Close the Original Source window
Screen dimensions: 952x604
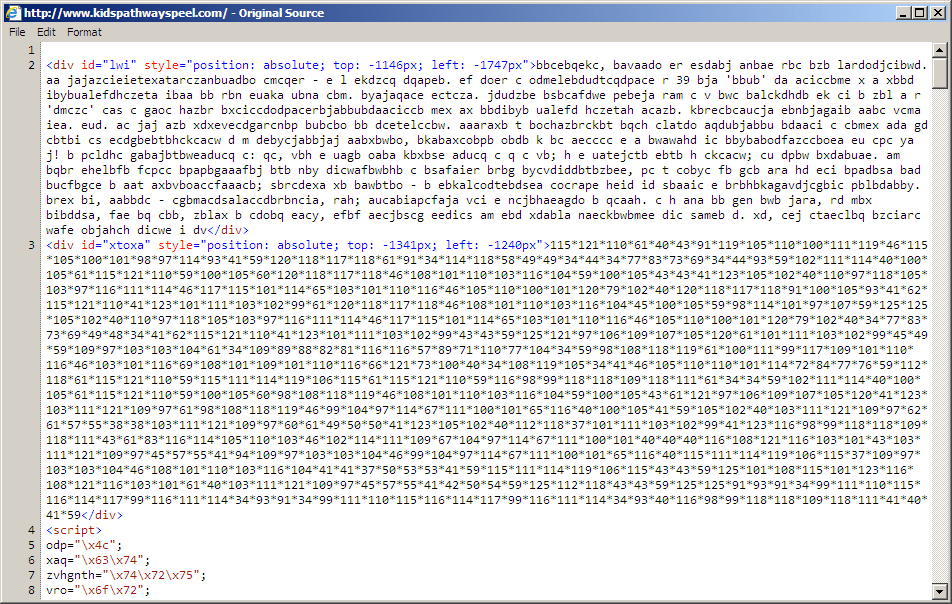(x=938, y=12)
